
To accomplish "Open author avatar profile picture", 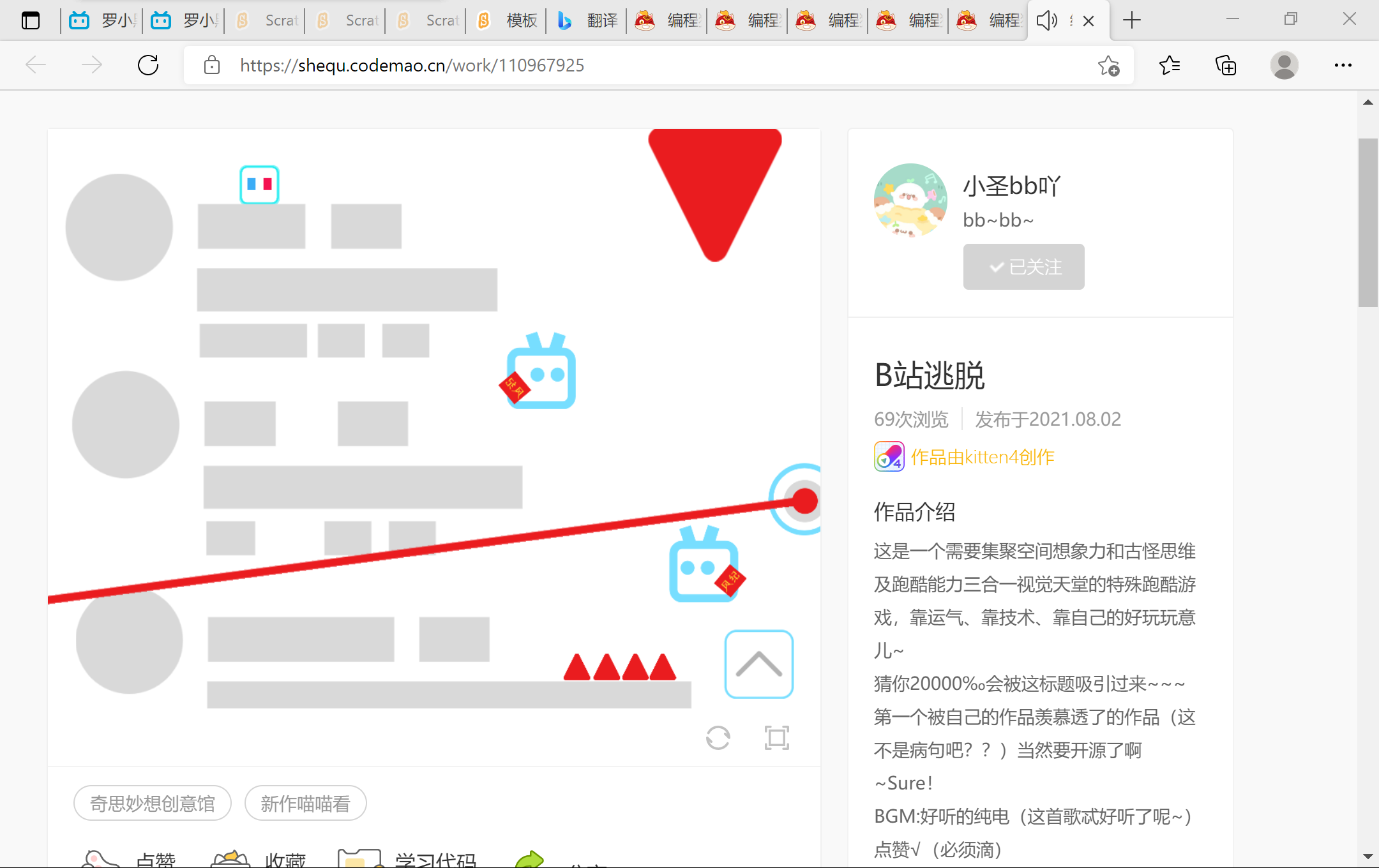I will pyautogui.click(x=910, y=200).
